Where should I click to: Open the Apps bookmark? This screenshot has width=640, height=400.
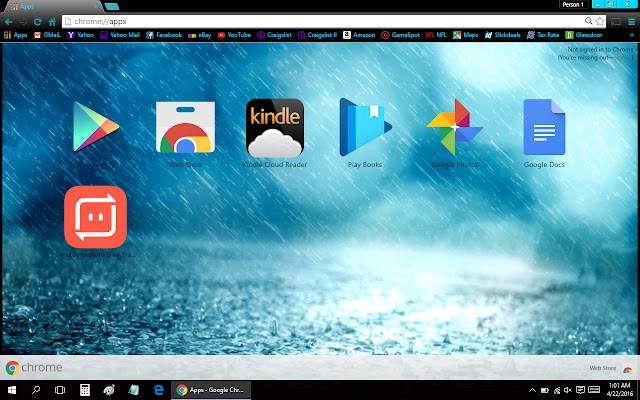click(x=16, y=35)
